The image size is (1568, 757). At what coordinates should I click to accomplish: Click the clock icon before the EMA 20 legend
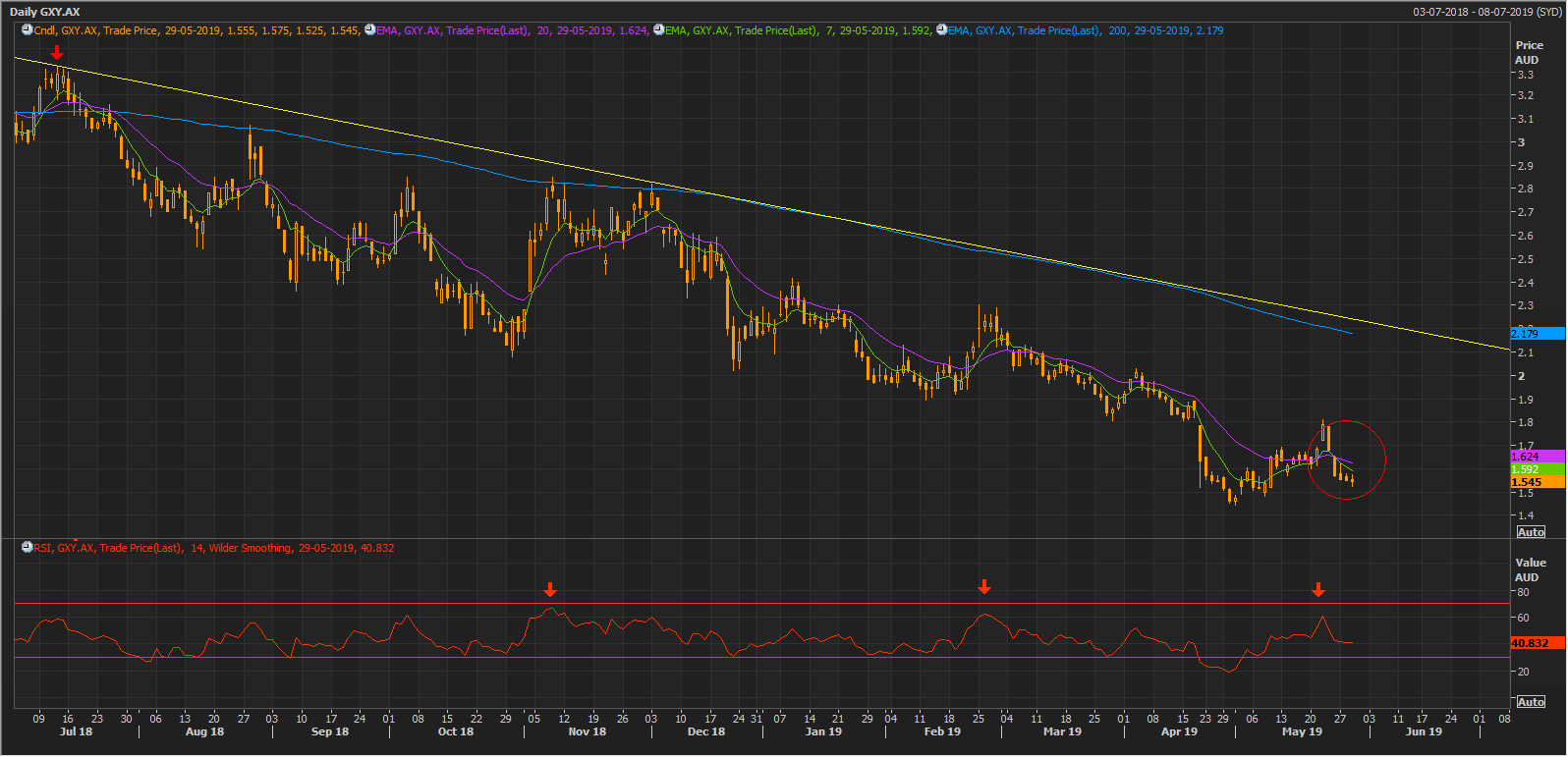click(x=369, y=30)
